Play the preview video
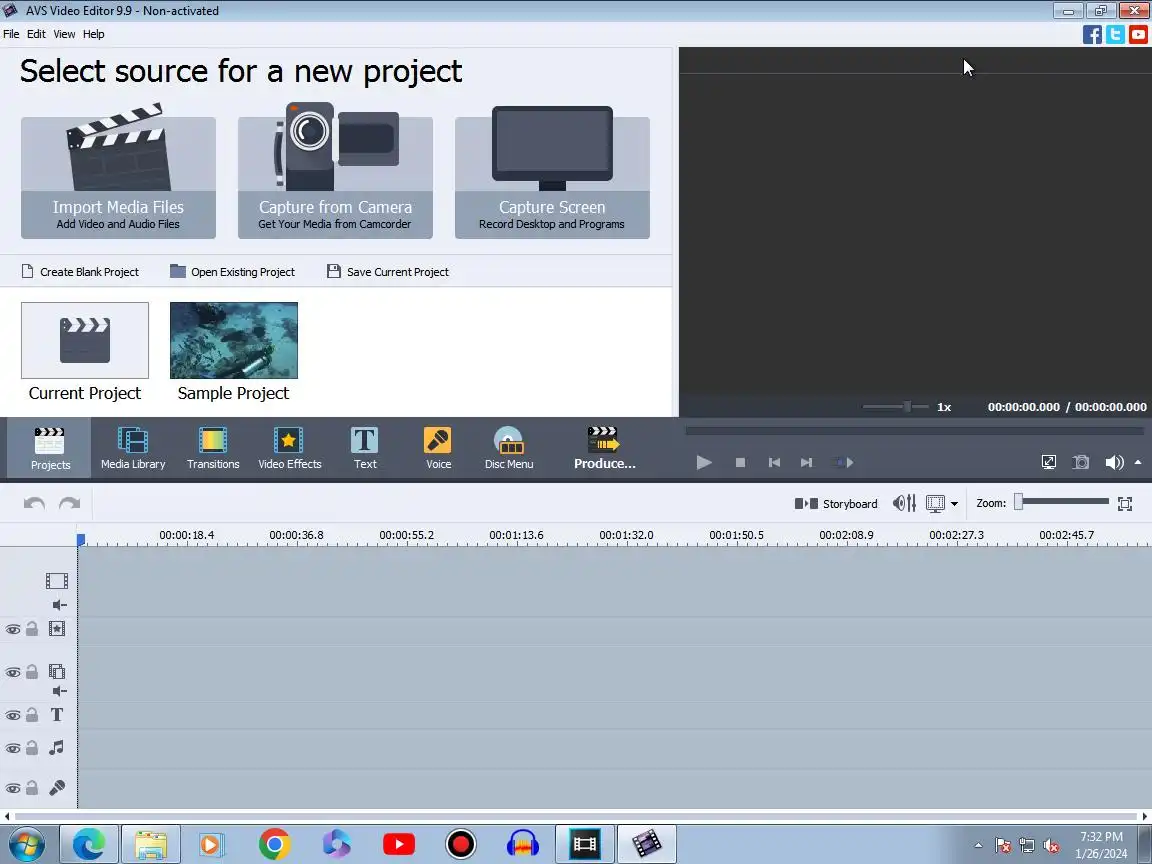The image size is (1152, 864). click(704, 462)
